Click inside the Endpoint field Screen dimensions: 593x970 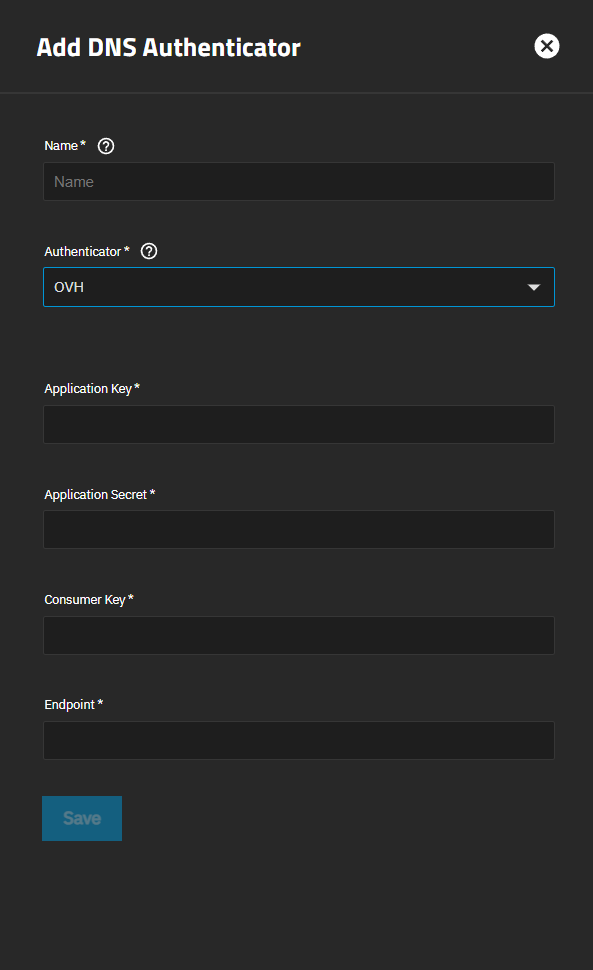click(299, 740)
